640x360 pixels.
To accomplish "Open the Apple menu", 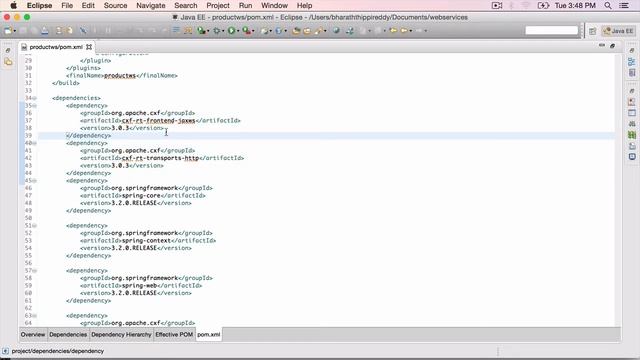I will coord(13,6).
